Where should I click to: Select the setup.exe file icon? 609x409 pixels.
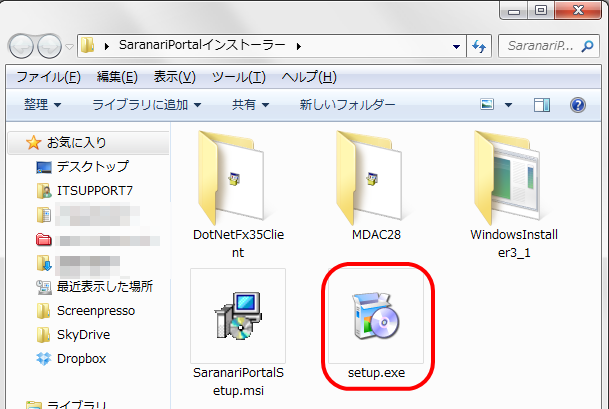click(376, 316)
